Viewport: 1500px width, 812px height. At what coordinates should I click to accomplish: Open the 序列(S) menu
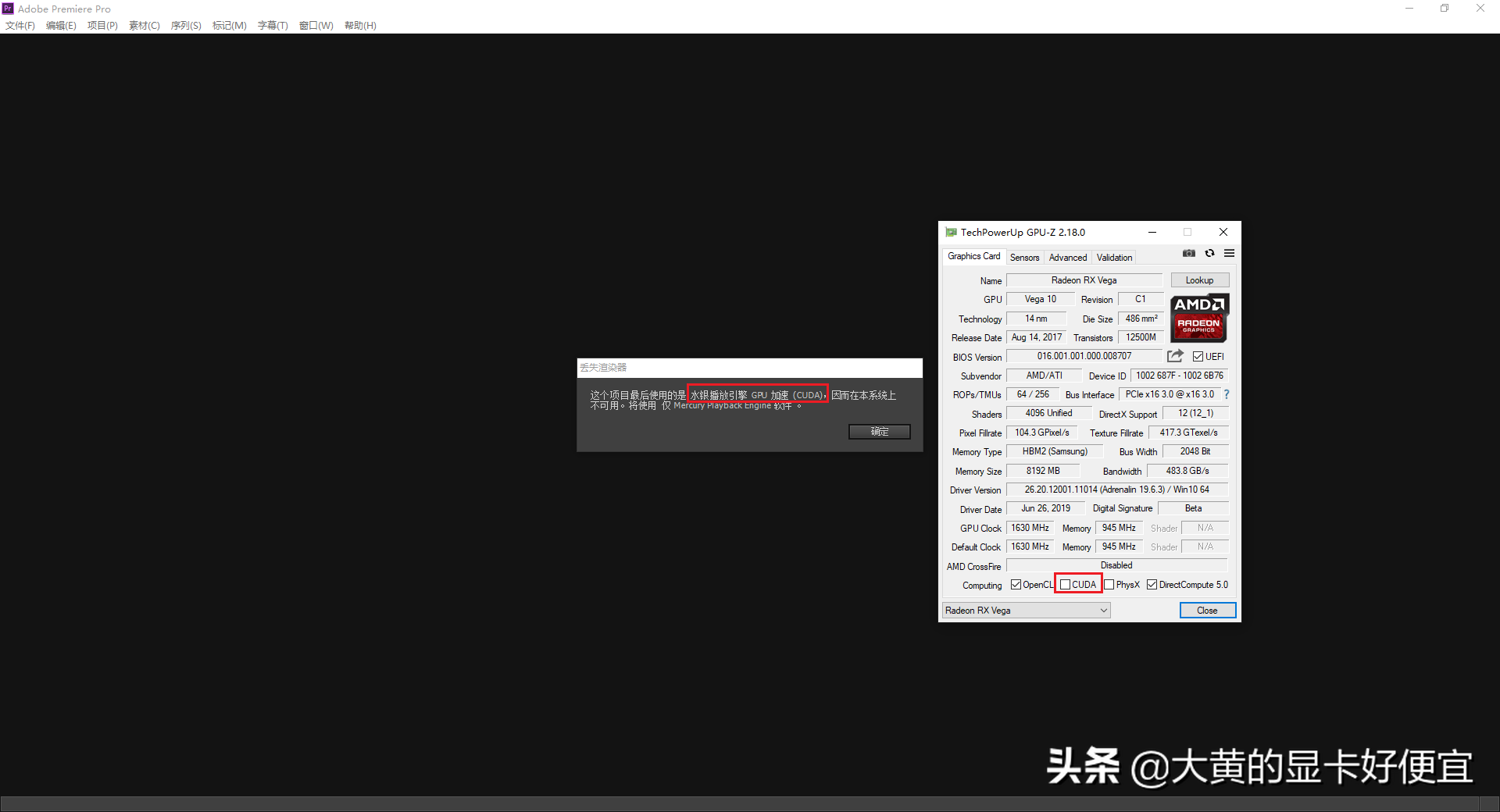coord(186,26)
